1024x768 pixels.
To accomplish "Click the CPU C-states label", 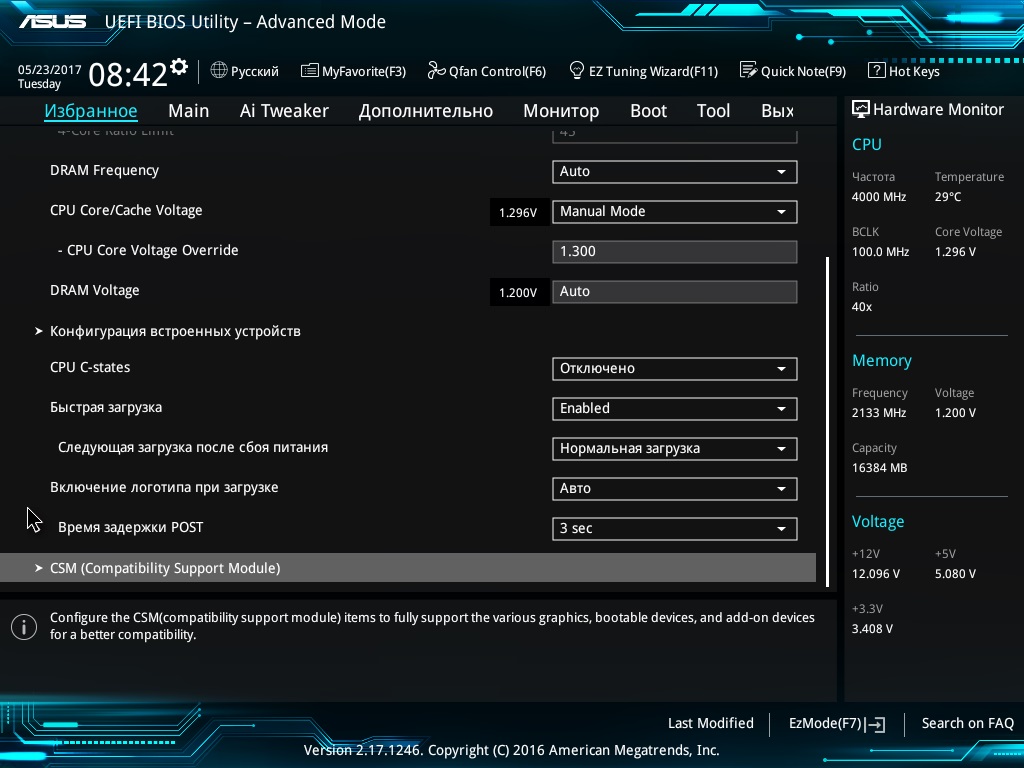I will [90, 367].
